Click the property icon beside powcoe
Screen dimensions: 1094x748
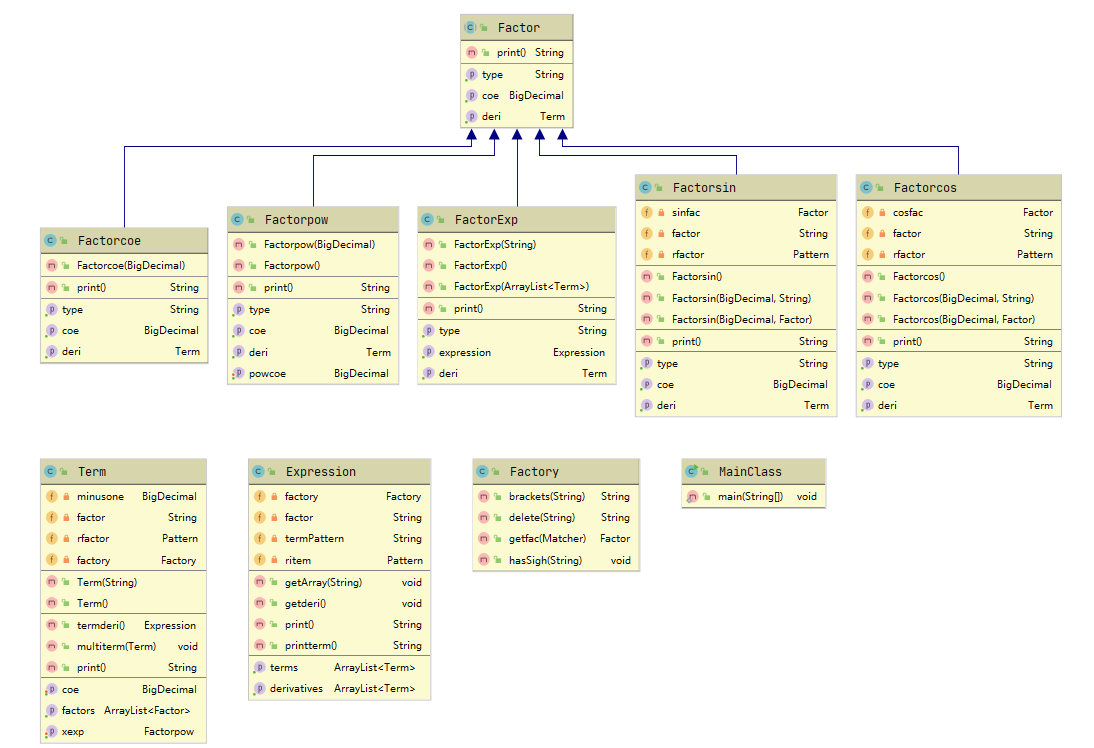238,373
